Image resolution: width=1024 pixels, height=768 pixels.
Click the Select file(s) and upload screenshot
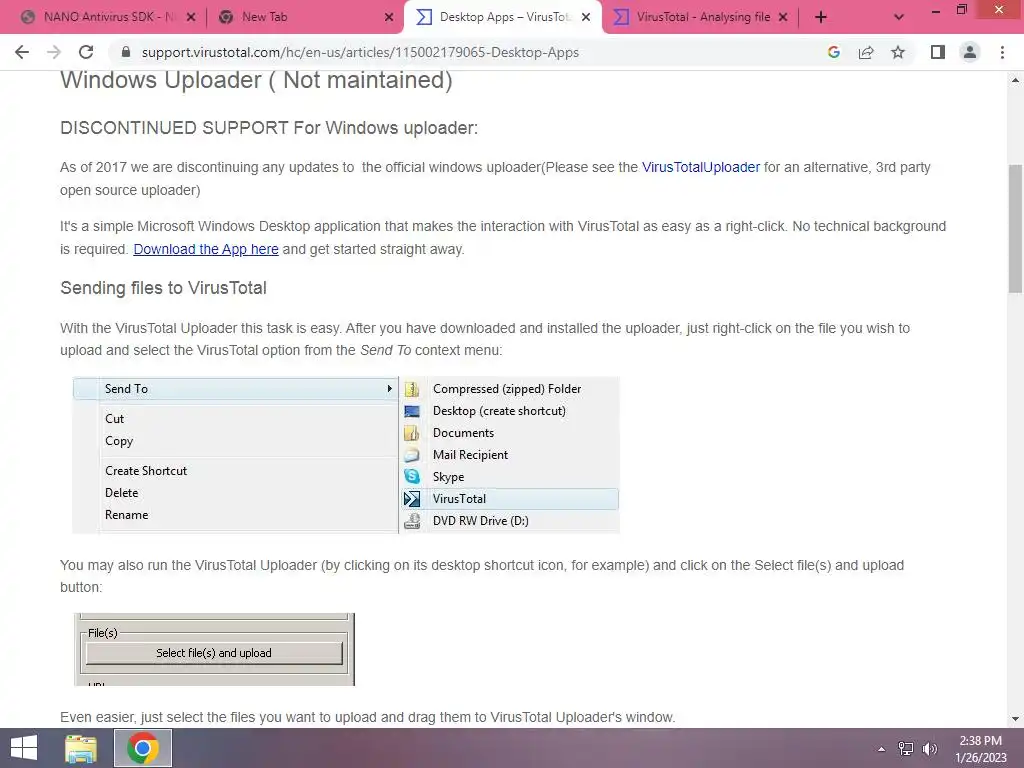click(214, 649)
